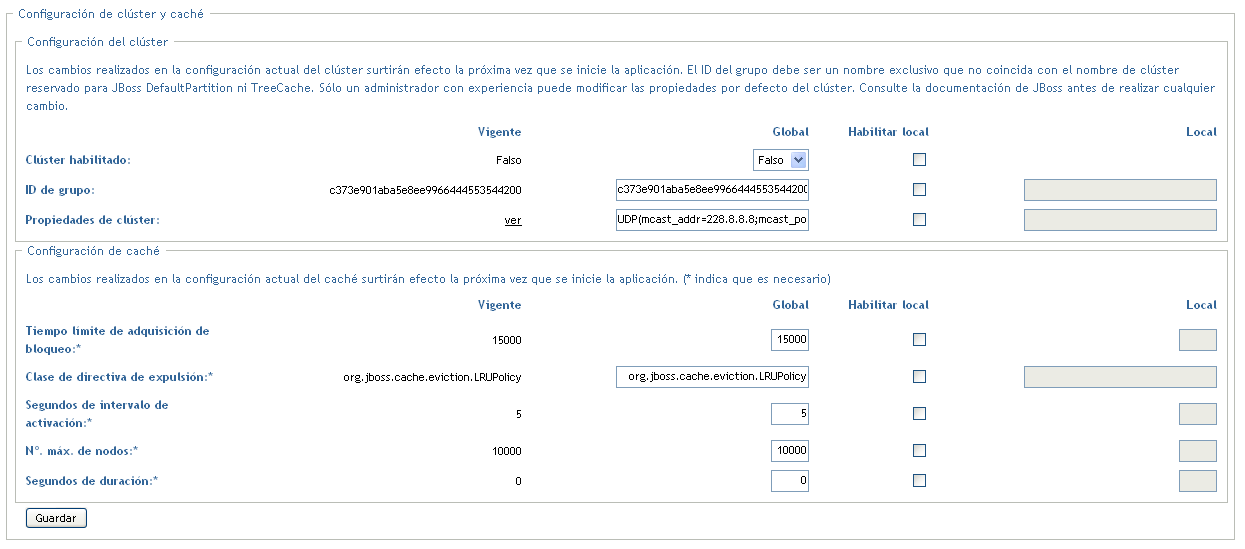Click the 'ID de grupo:' label
Viewport: 1245px width, 549px height.
60,190
